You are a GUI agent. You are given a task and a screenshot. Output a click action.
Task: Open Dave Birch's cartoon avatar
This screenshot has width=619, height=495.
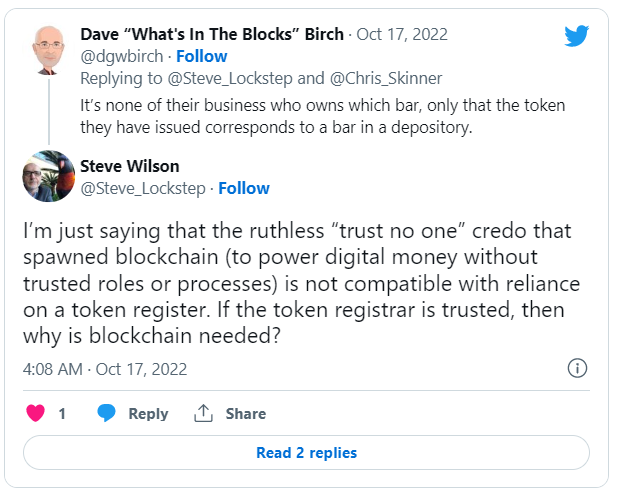49,50
